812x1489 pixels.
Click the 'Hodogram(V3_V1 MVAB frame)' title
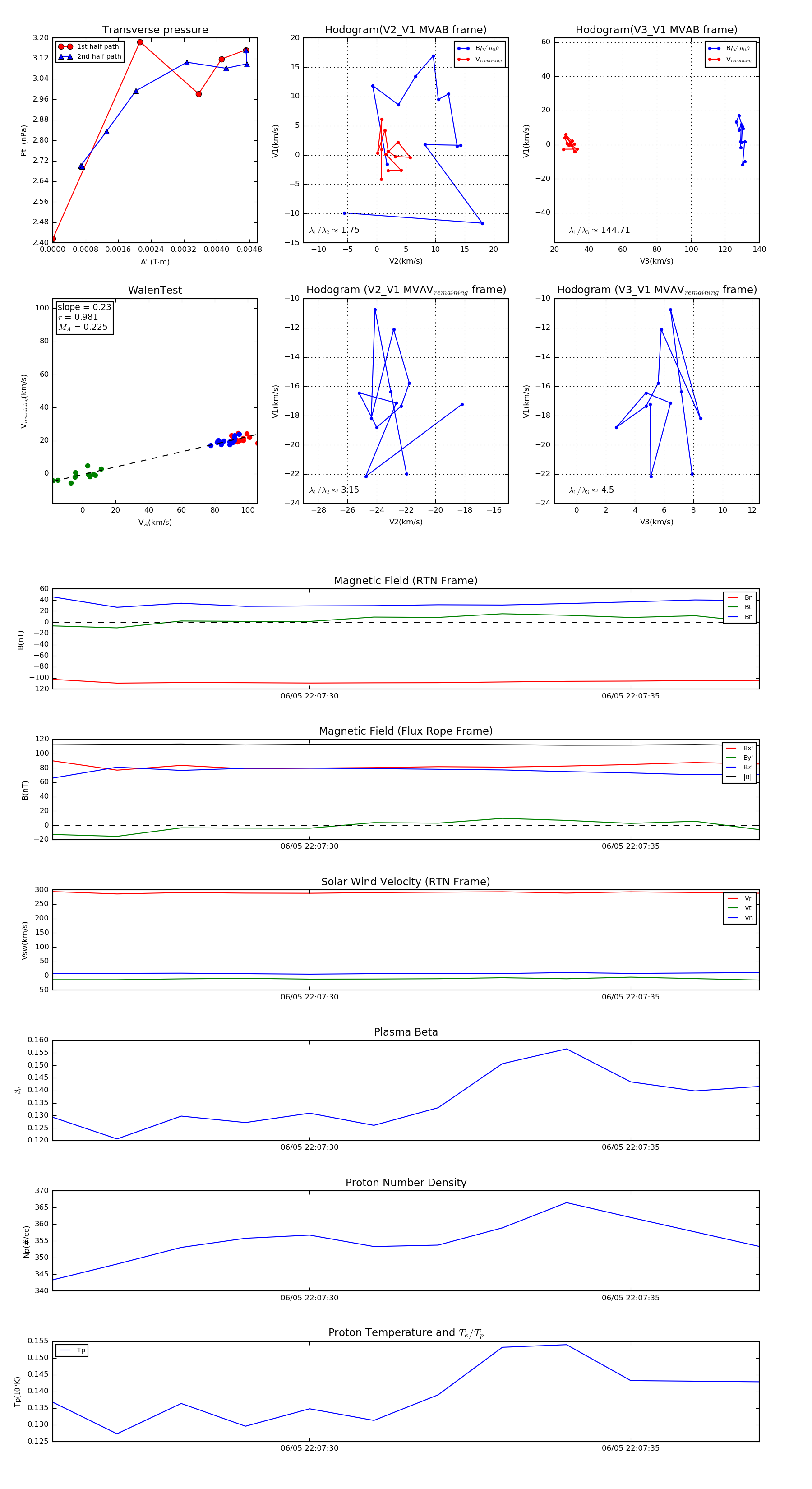point(656,30)
